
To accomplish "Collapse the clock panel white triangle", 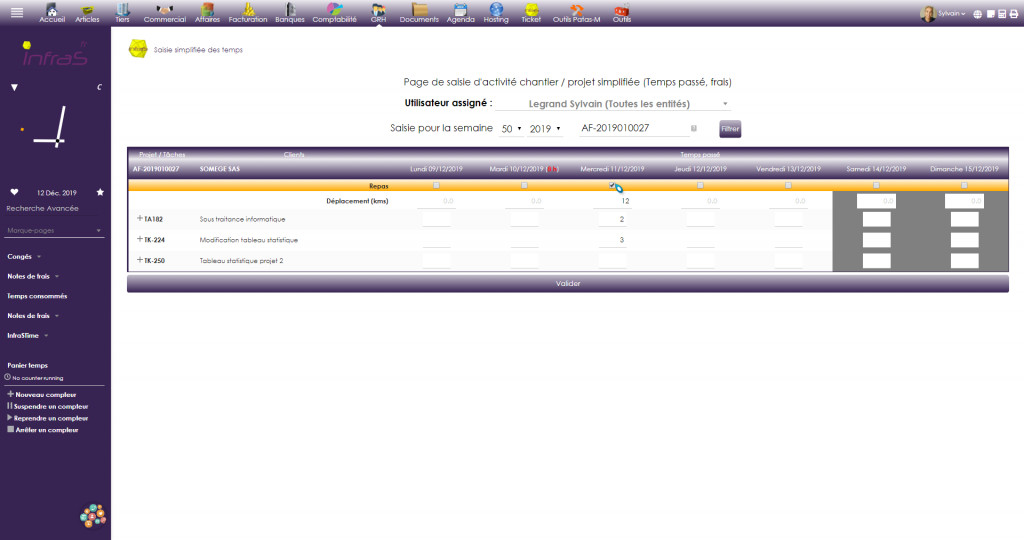I will (14, 87).
